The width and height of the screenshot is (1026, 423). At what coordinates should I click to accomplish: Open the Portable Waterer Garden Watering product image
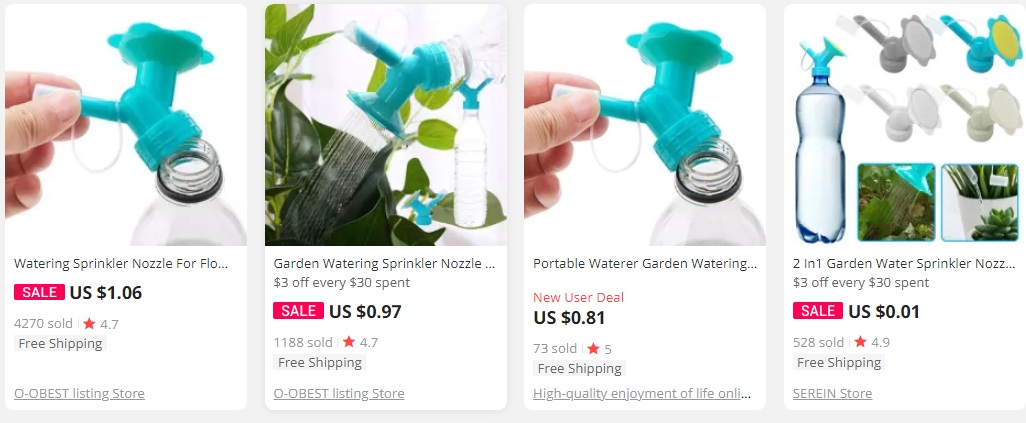(645, 125)
